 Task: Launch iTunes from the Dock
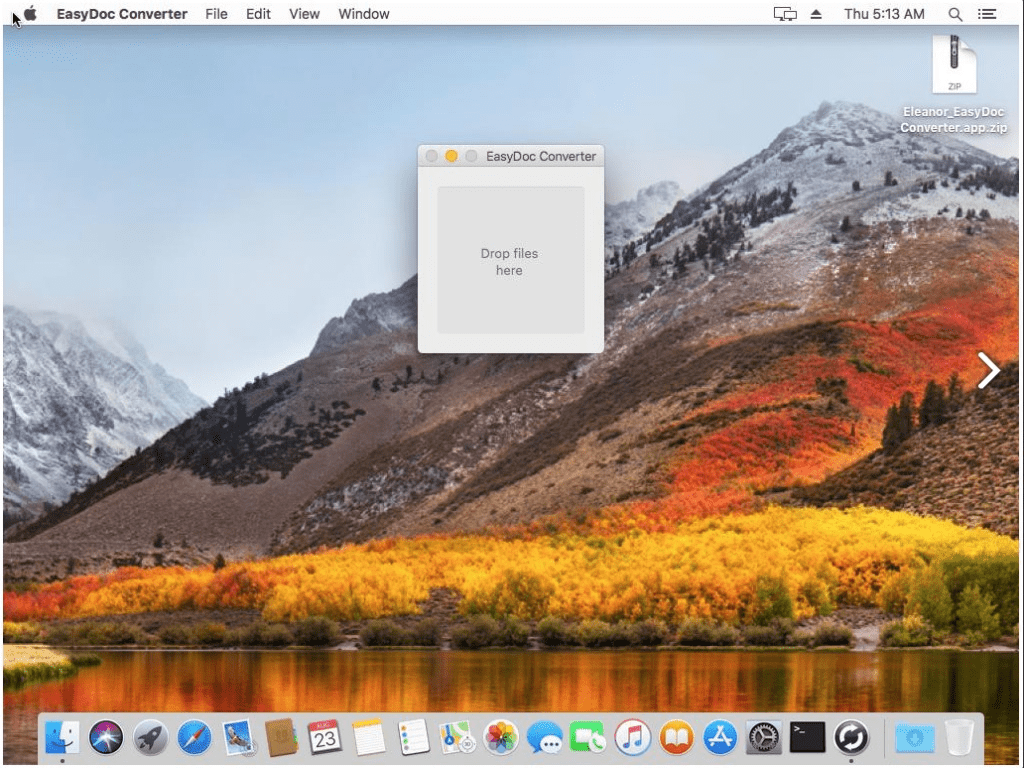click(x=632, y=738)
